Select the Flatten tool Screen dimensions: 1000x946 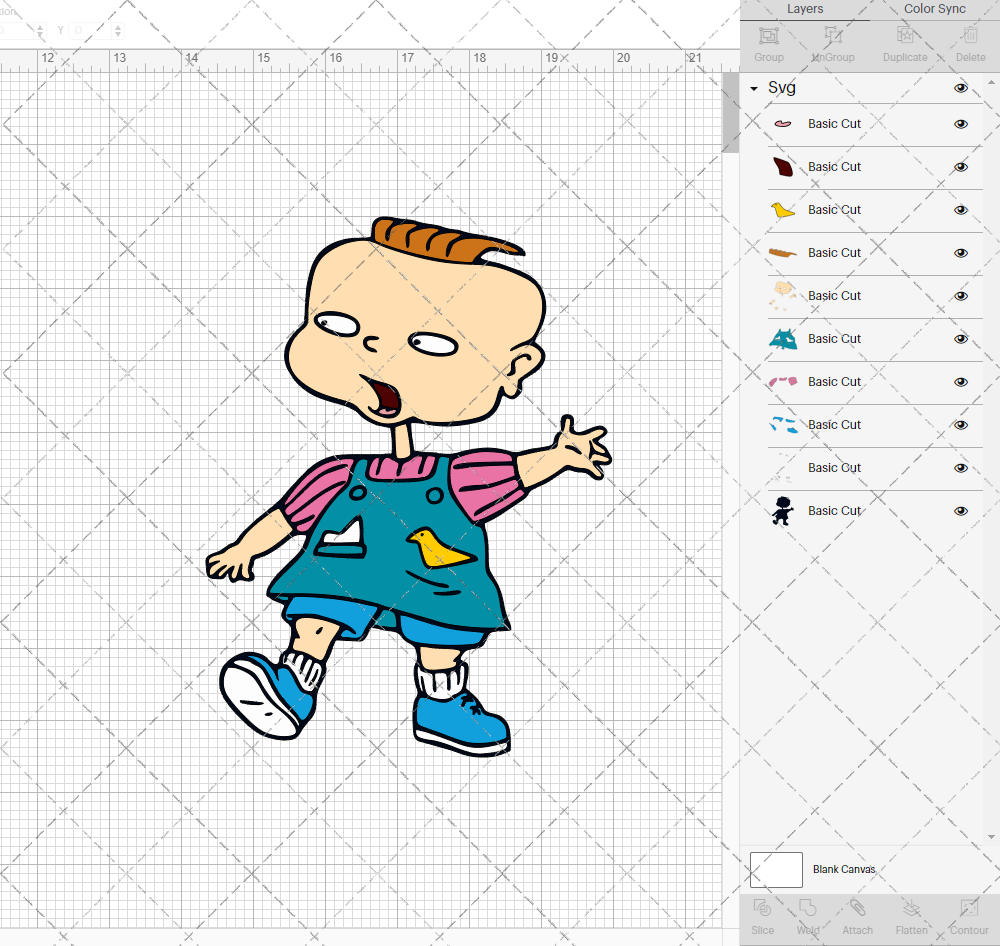911,908
